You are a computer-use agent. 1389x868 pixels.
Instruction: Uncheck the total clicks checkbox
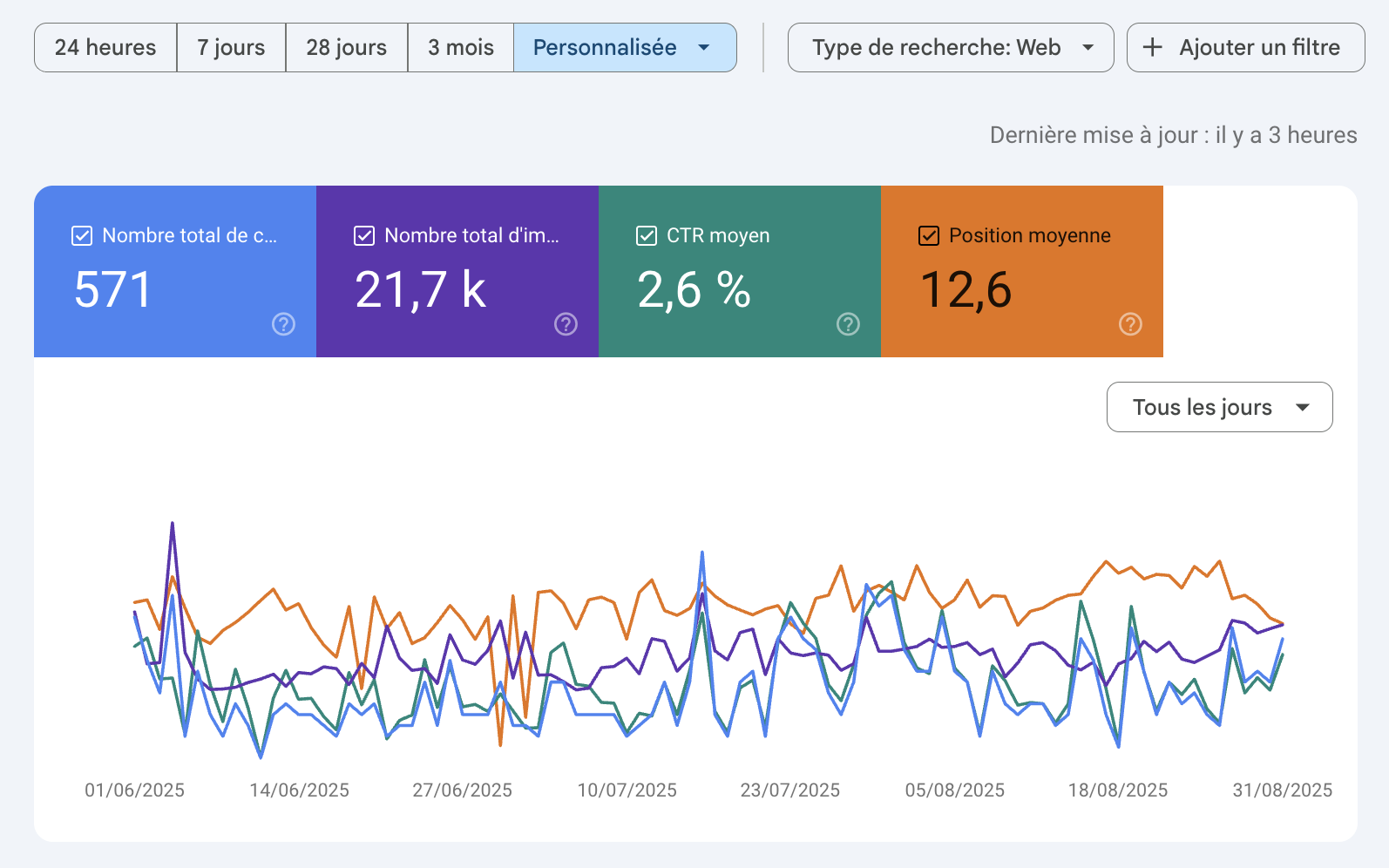pos(82,235)
